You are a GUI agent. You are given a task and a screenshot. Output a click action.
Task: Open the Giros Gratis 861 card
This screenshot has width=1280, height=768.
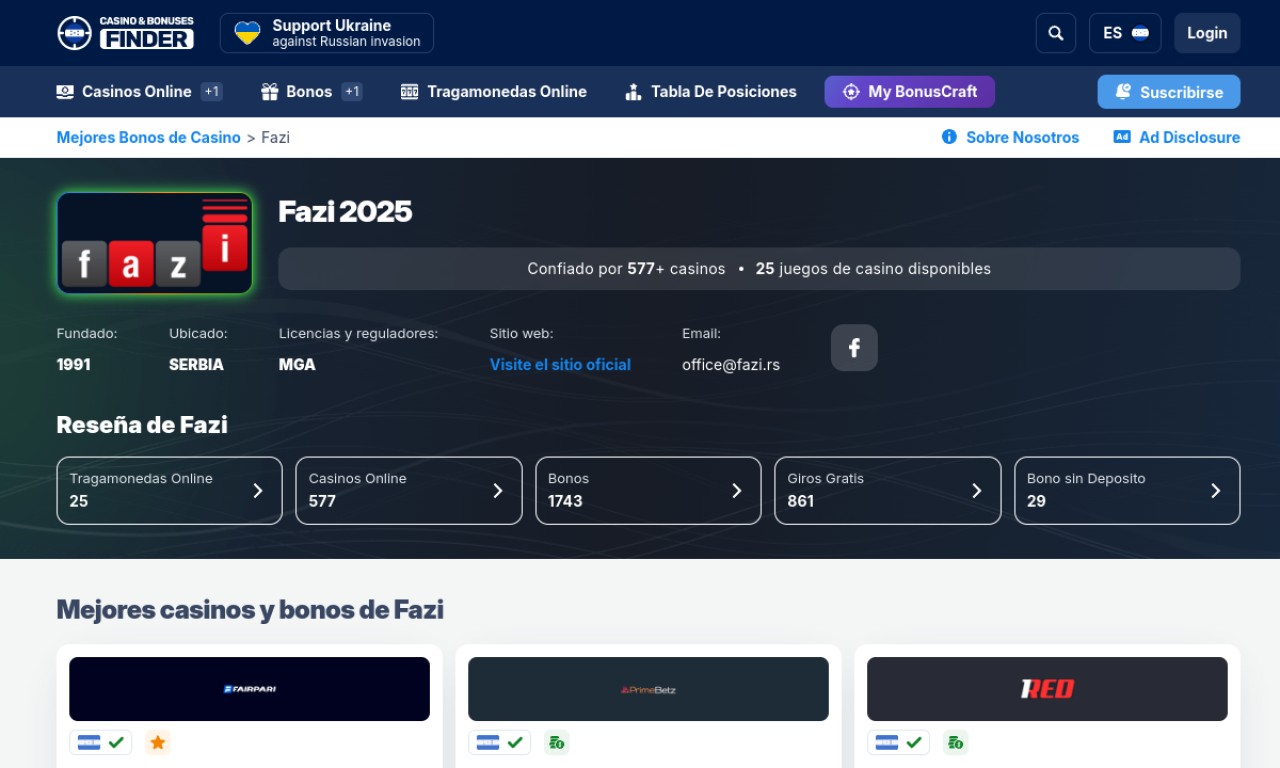coord(888,491)
